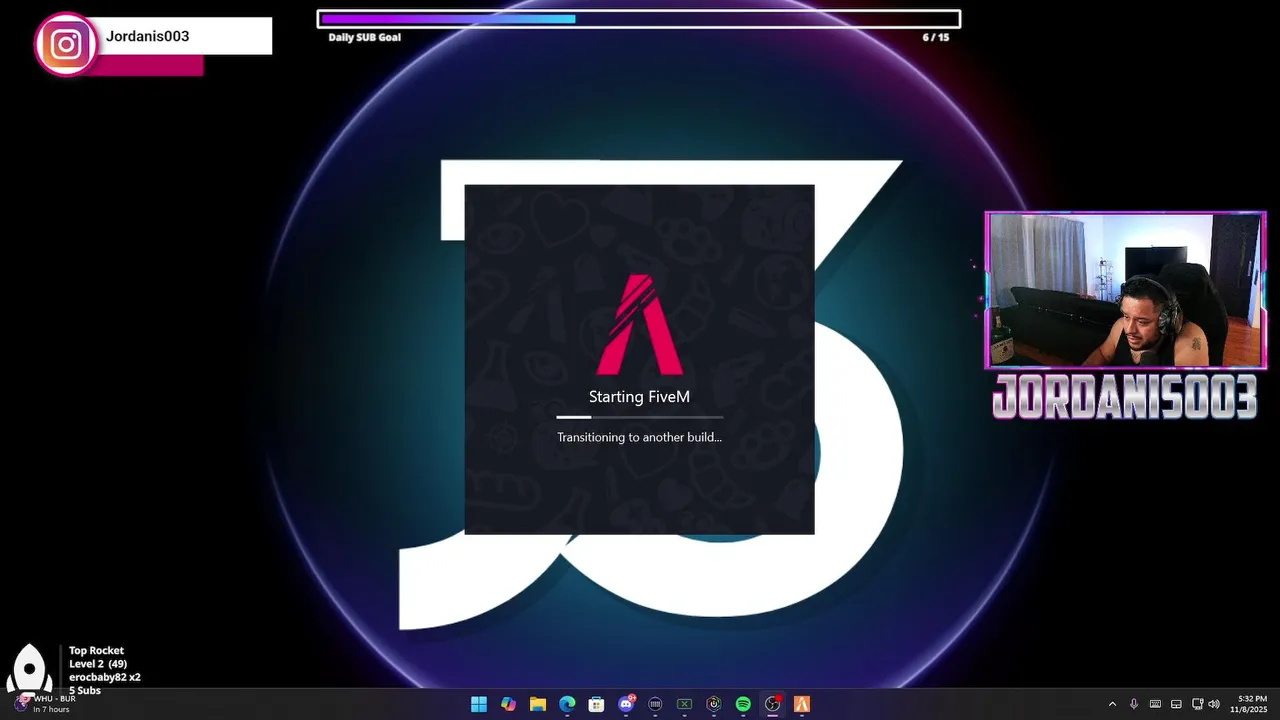Click the 'Starting FiveM' text

pos(639,397)
